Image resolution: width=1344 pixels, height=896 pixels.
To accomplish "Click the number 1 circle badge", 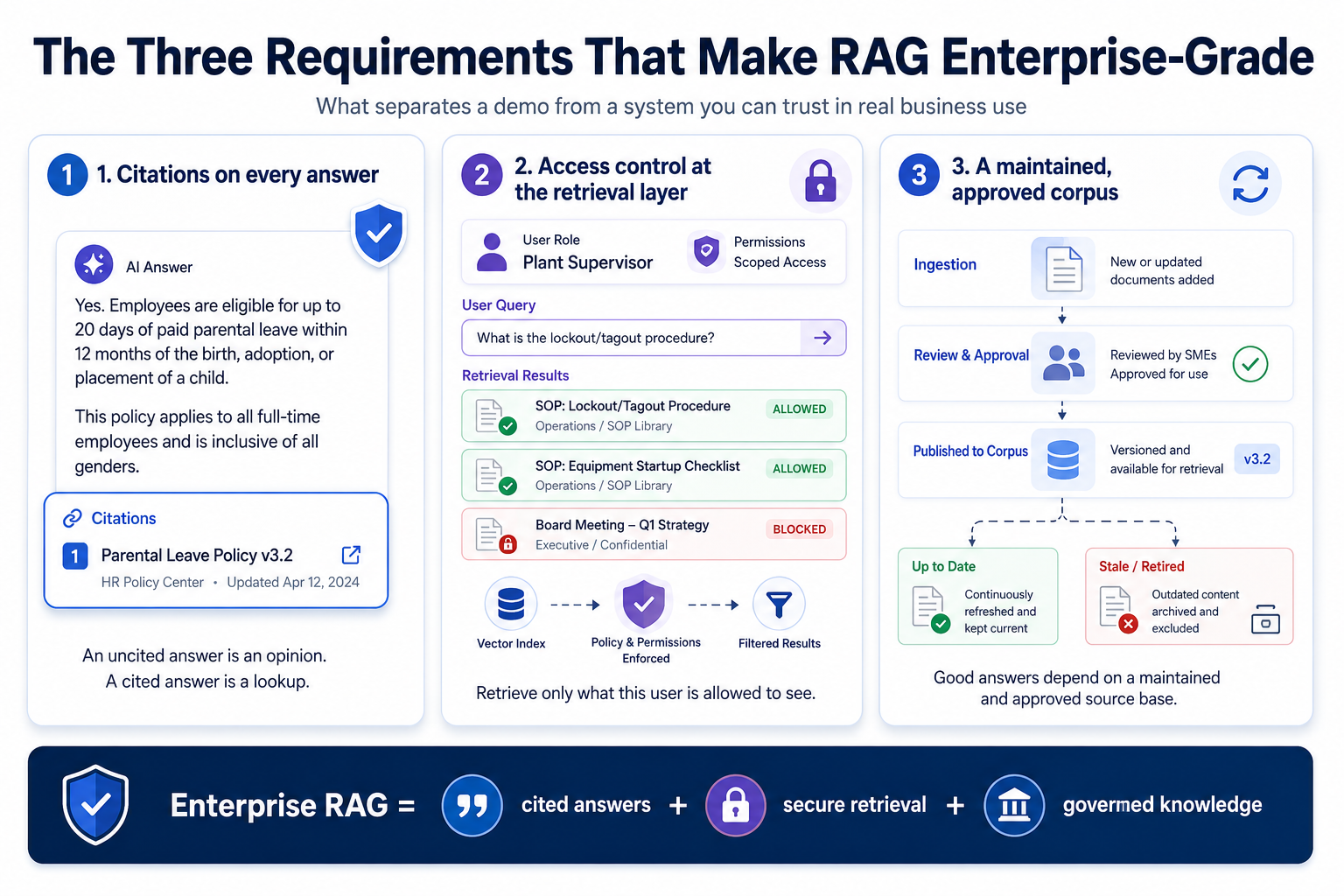I will (67, 174).
